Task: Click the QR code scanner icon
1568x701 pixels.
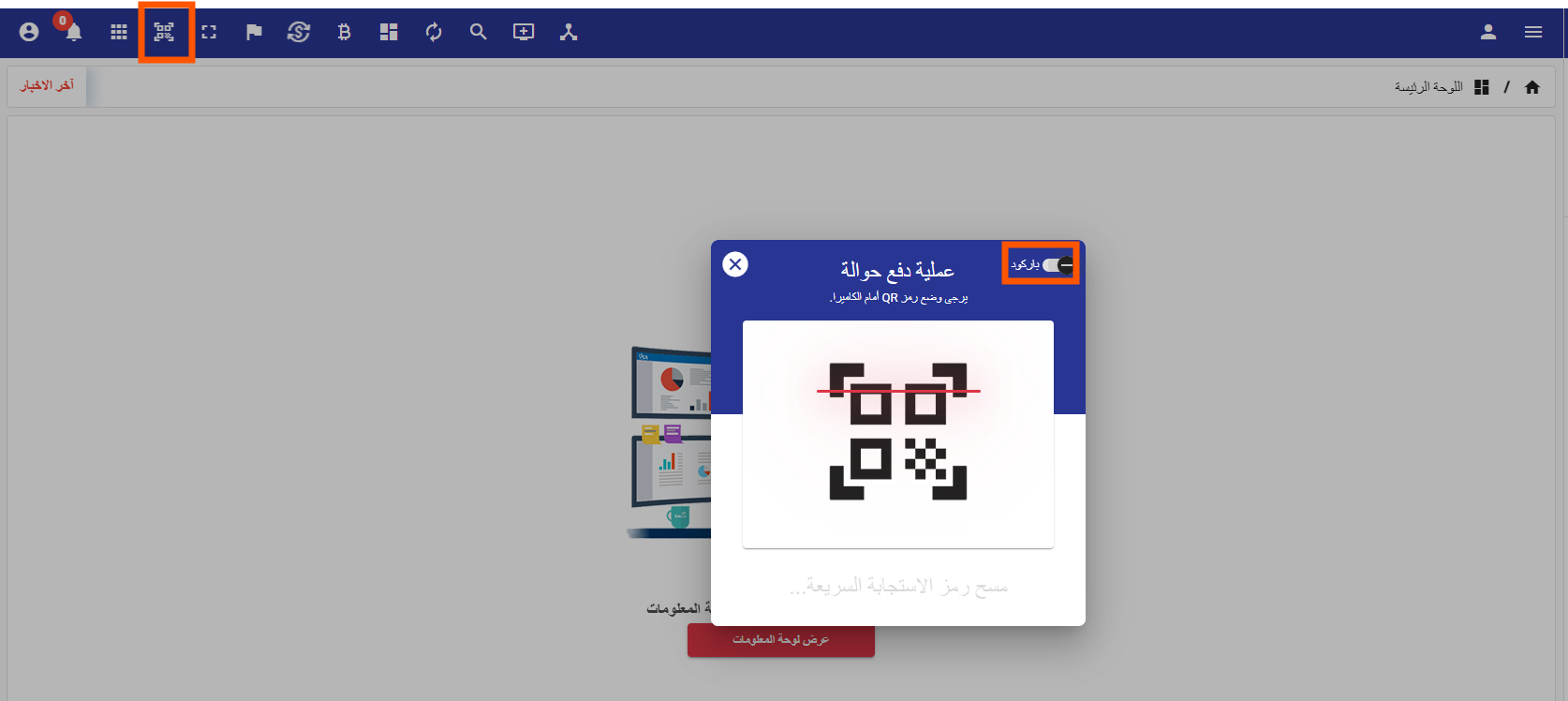Action: point(165,32)
